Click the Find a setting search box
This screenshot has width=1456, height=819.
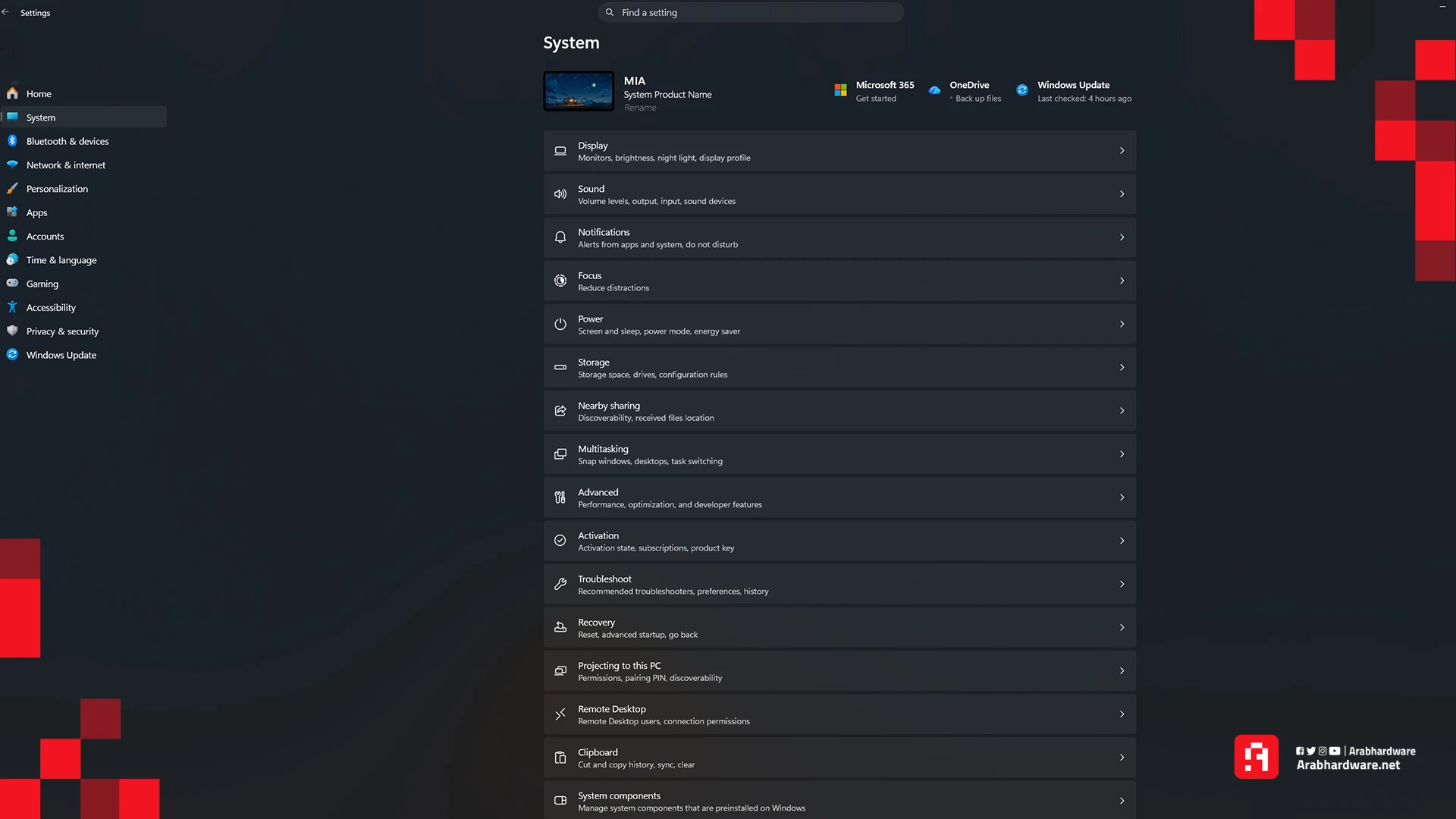point(751,12)
